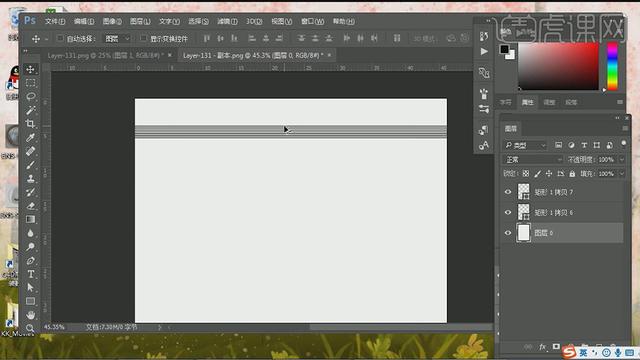Open the layer filter 类型 dropdown
The image size is (640, 360).
pyautogui.click(x=524, y=145)
